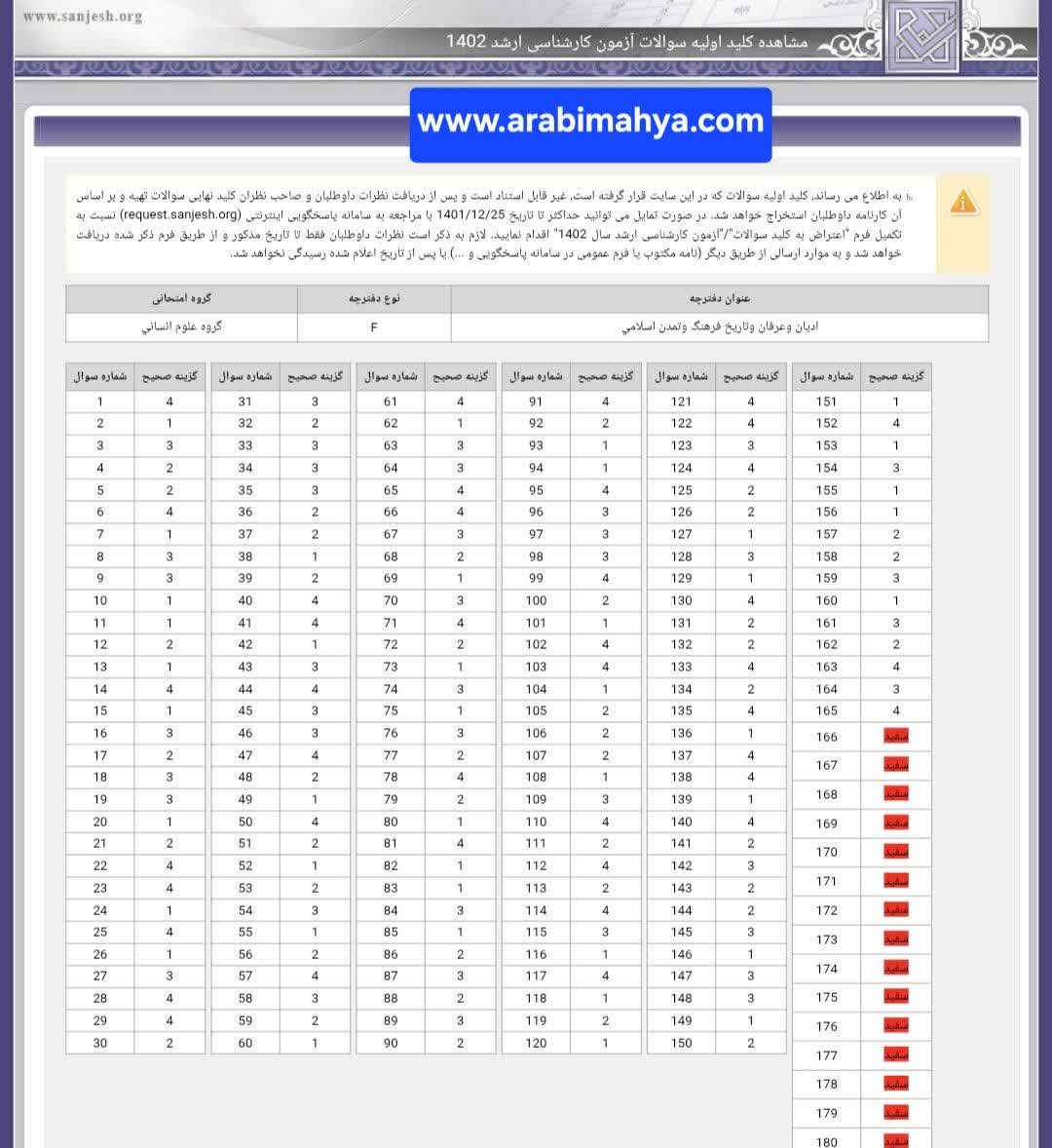This screenshot has width=1052, height=1148.
Task: Select the red badge for question 170
Action: [895, 852]
